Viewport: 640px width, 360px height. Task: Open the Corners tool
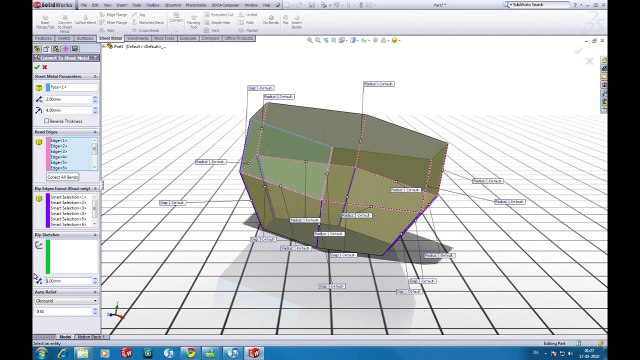click(x=176, y=17)
